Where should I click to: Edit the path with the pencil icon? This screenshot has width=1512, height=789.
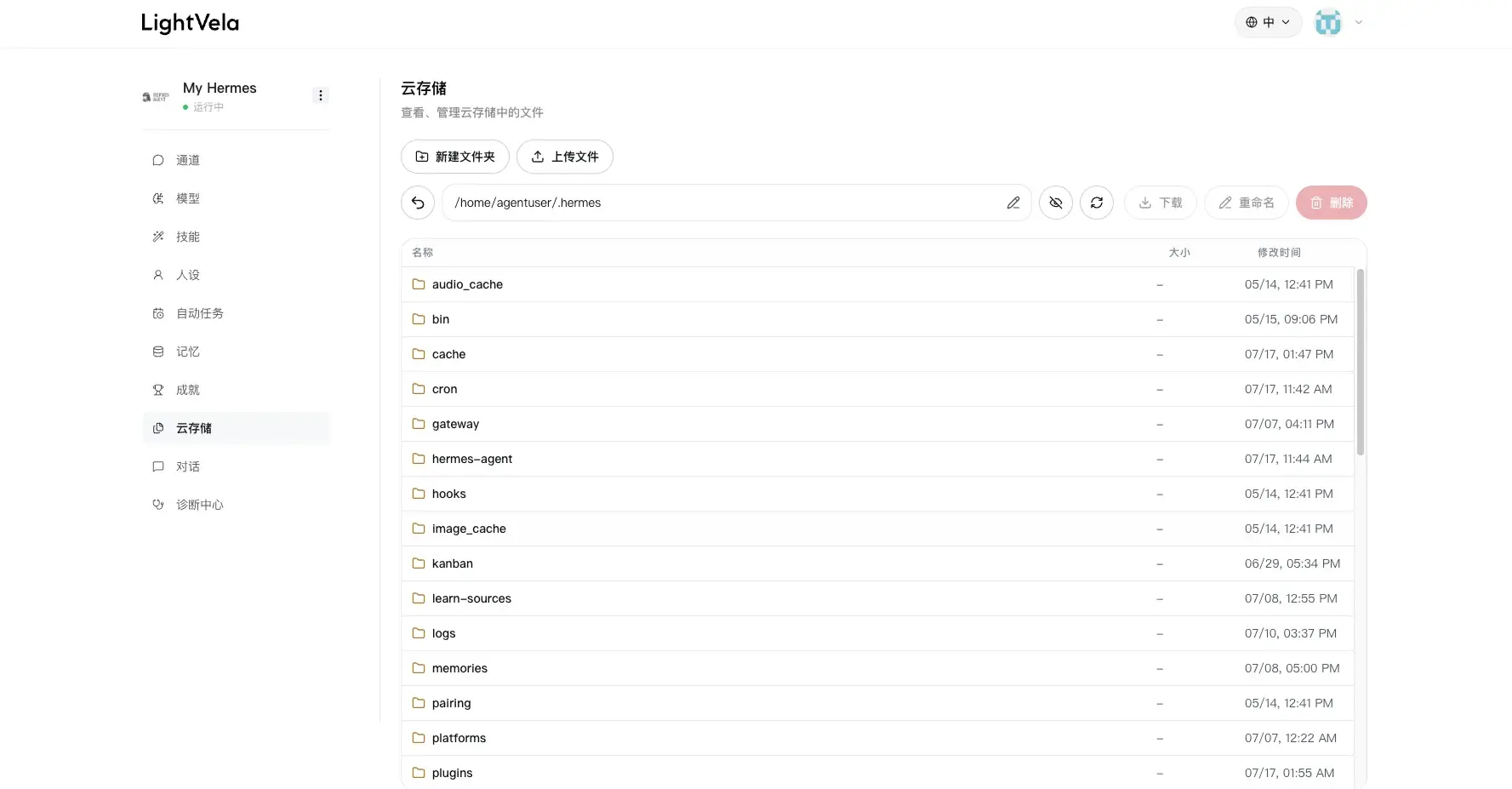tap(1013, 203)
